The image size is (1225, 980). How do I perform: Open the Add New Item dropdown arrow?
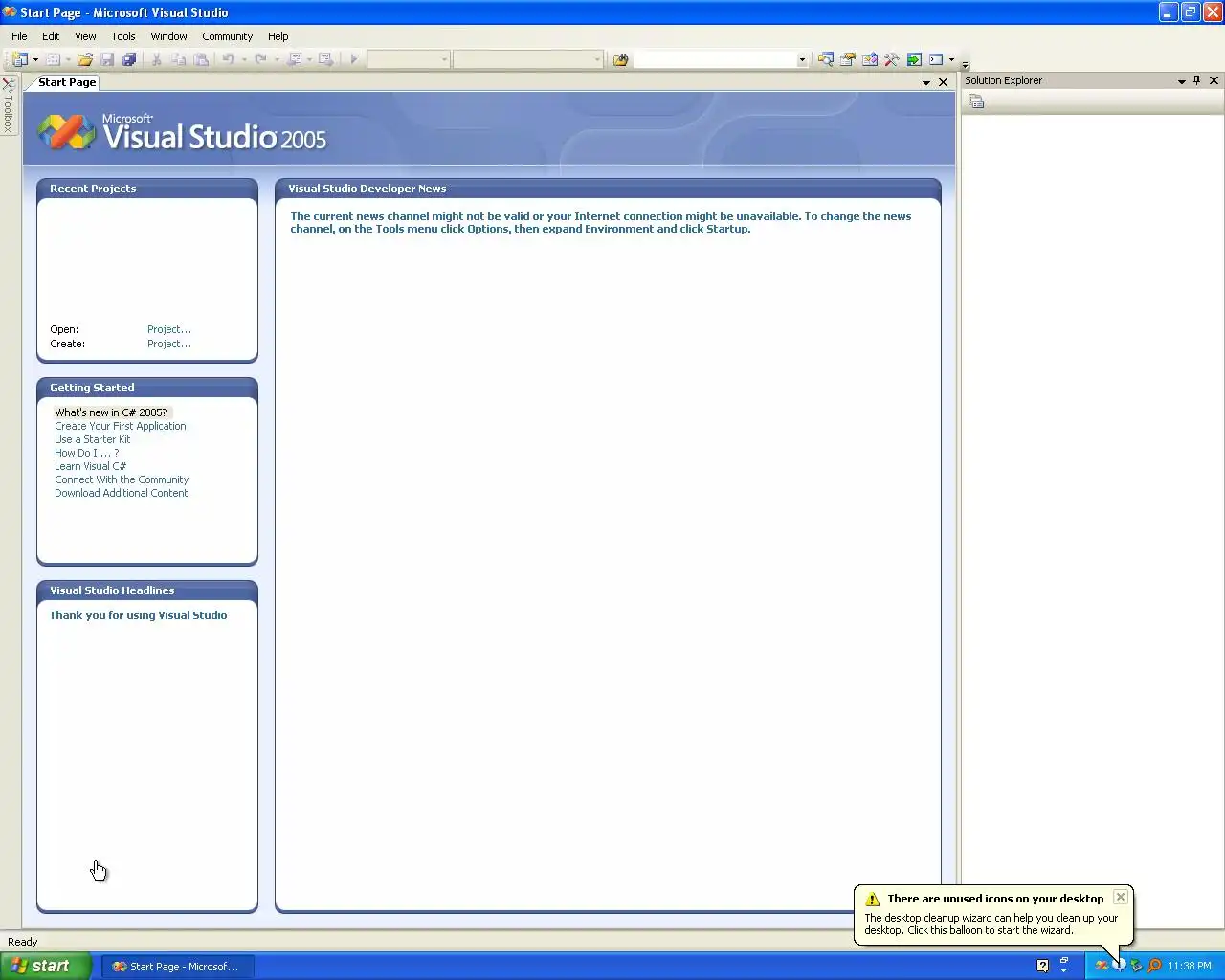[68, 59]
